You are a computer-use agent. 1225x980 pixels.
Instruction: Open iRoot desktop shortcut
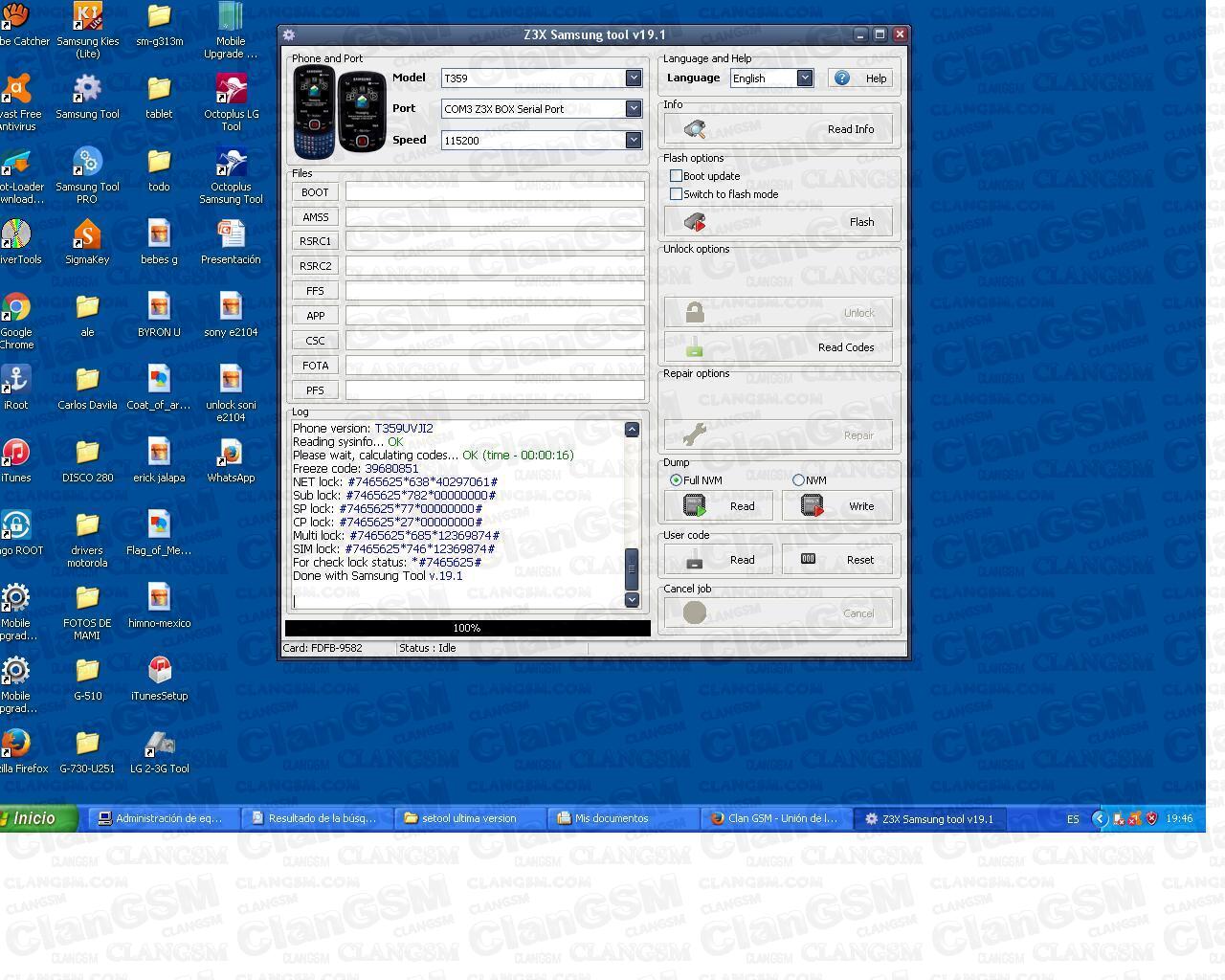click(16, 387)
